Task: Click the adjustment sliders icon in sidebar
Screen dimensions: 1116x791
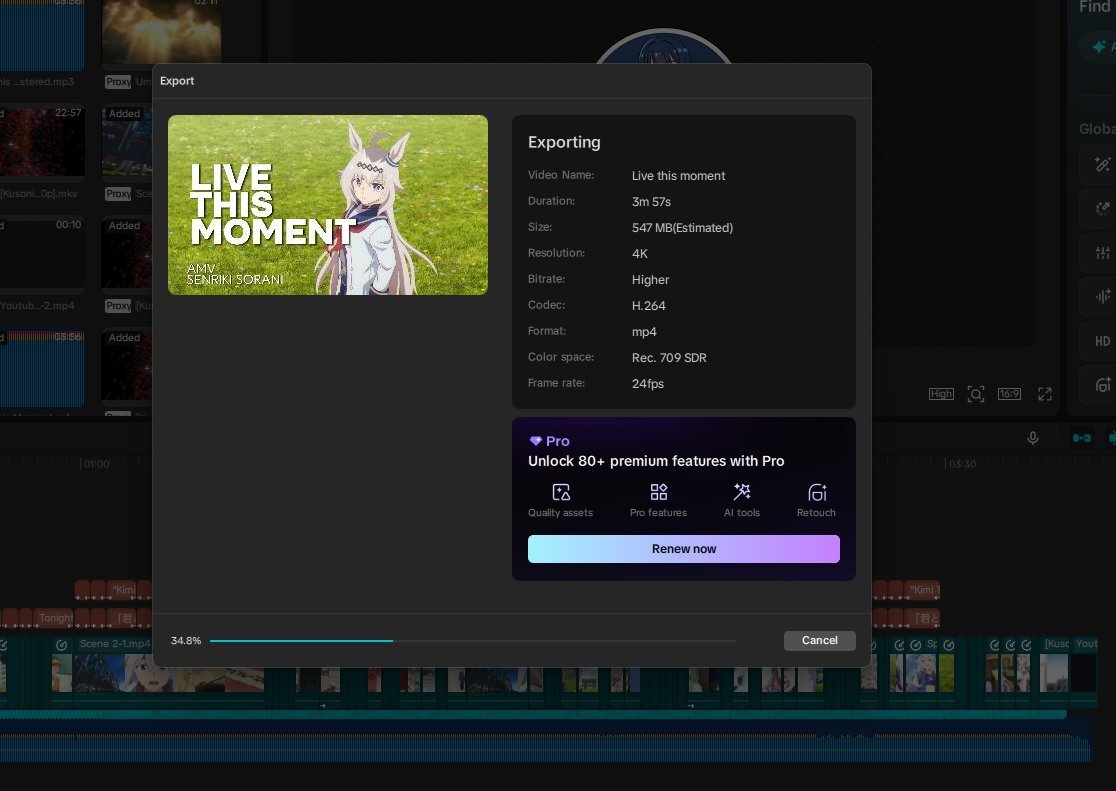Action: (1102, 253)
